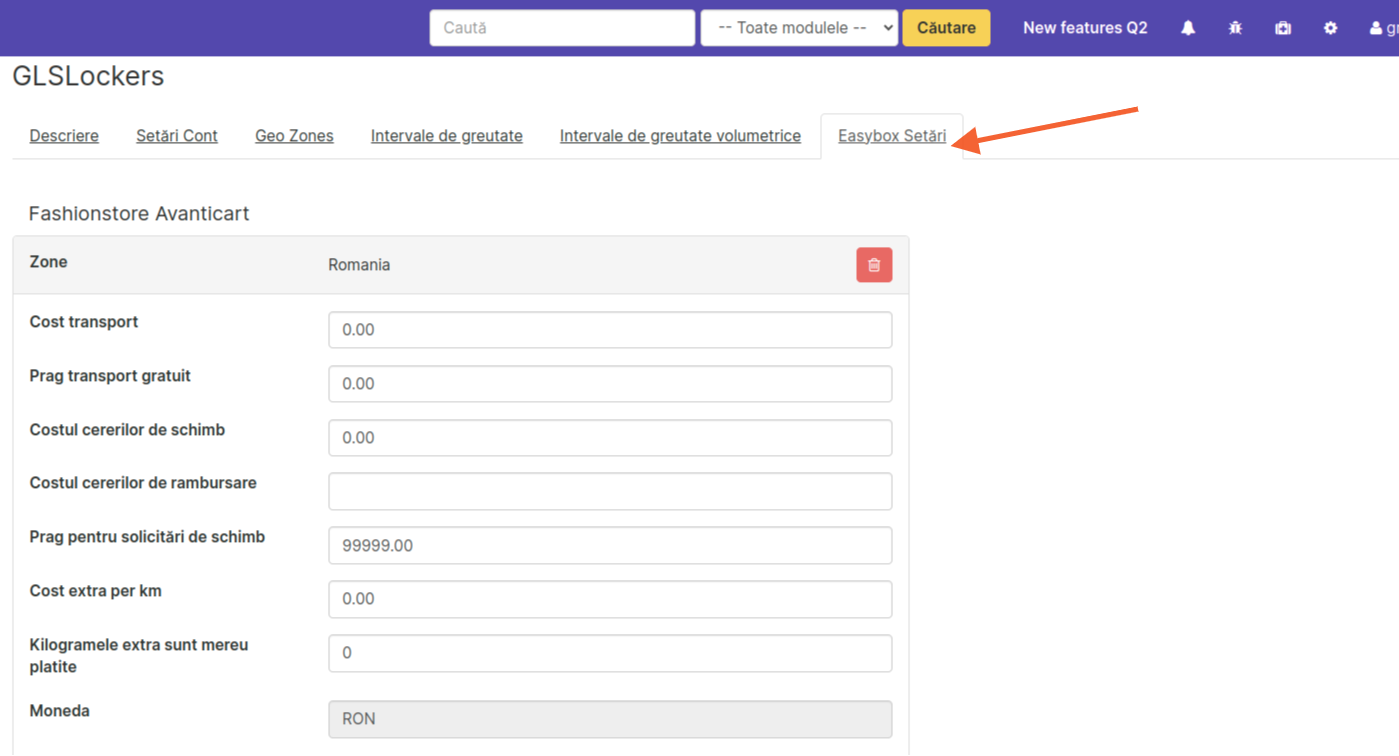The image size is (1399, 756).
Task: Edit Kilogramele extra sunt mereu platite field
Action: point(610,653)
